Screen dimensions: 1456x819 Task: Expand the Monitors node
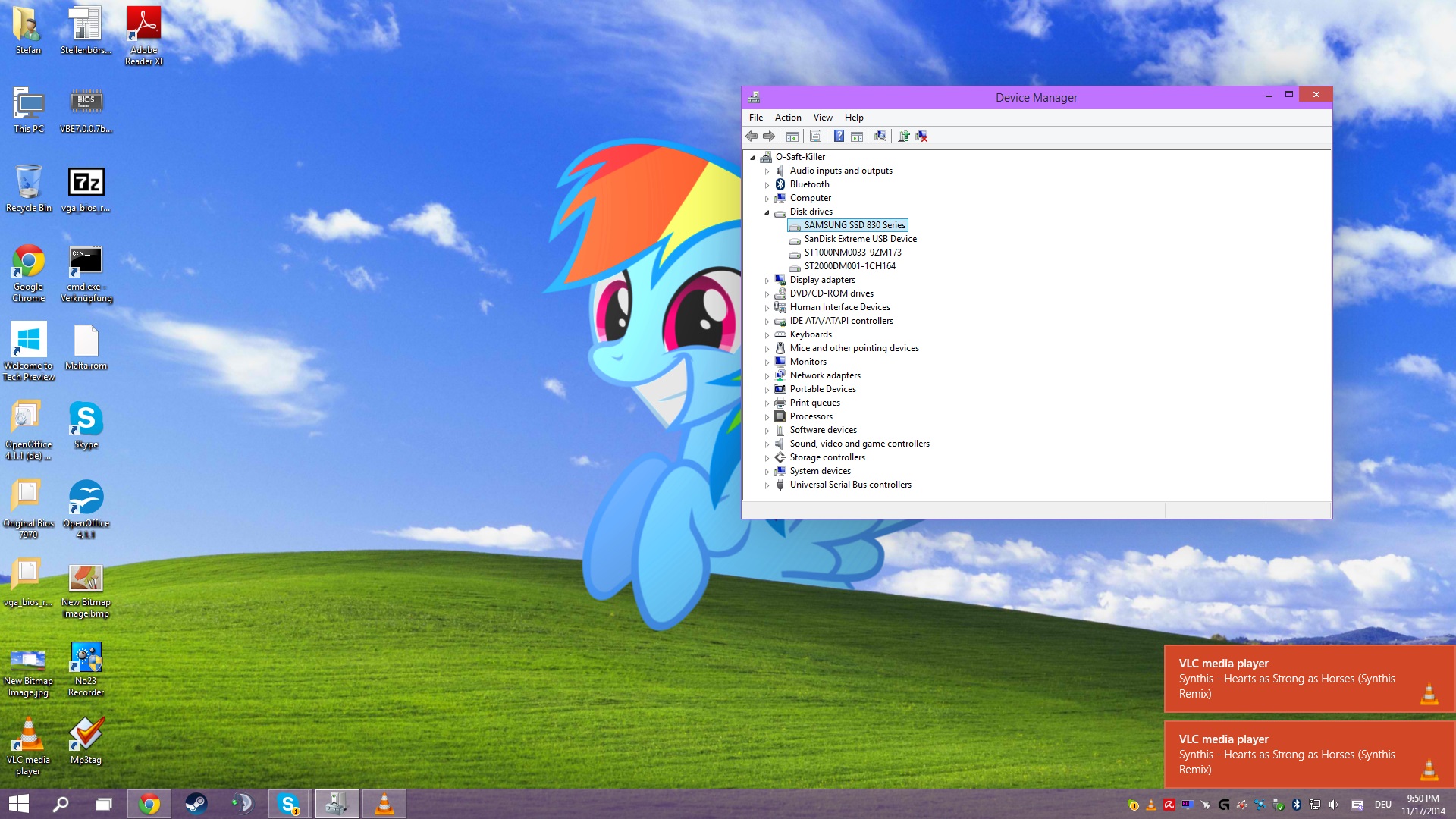[x=767, y=362]
